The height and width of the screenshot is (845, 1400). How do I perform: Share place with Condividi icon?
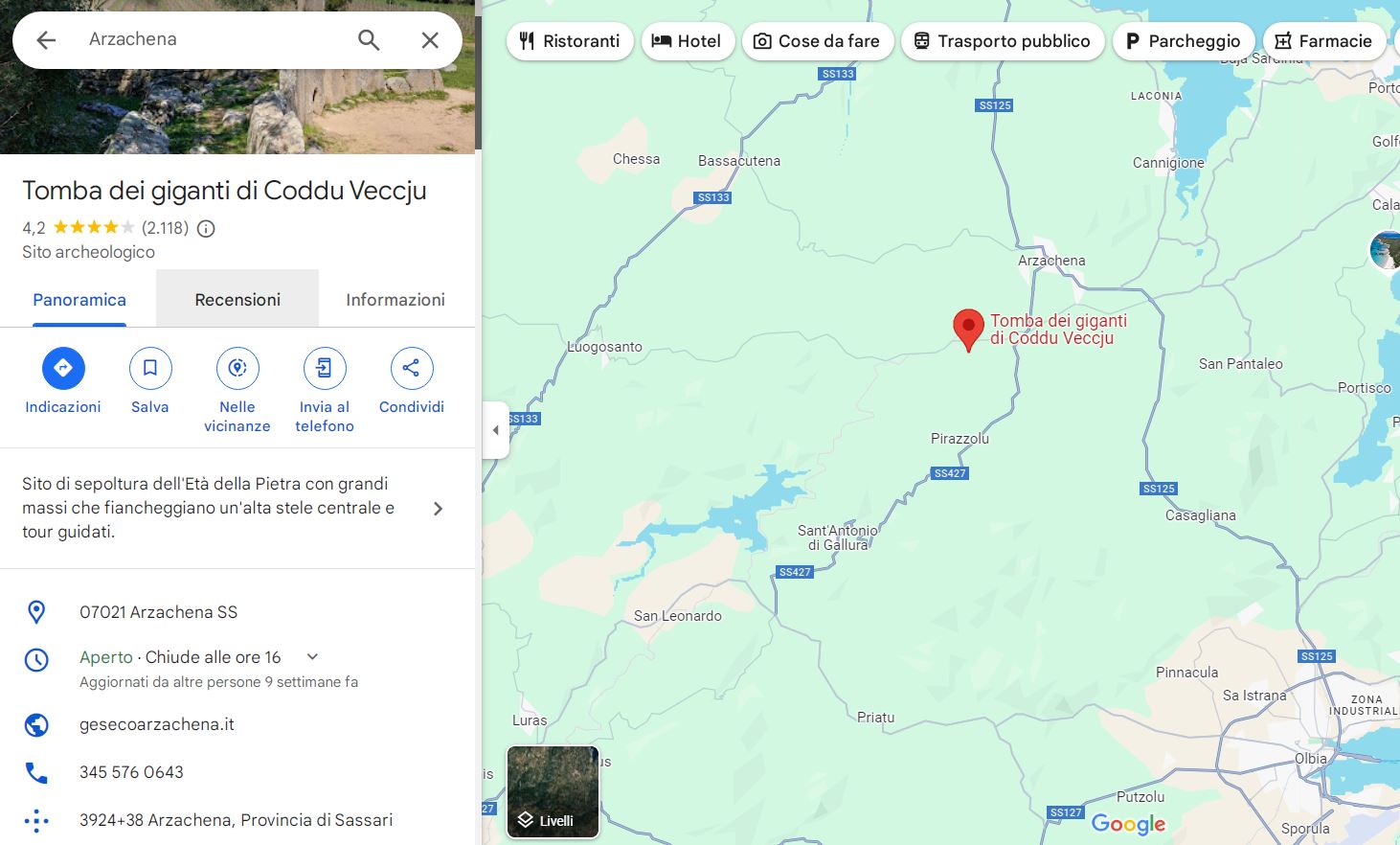click(x=412, y=368)
